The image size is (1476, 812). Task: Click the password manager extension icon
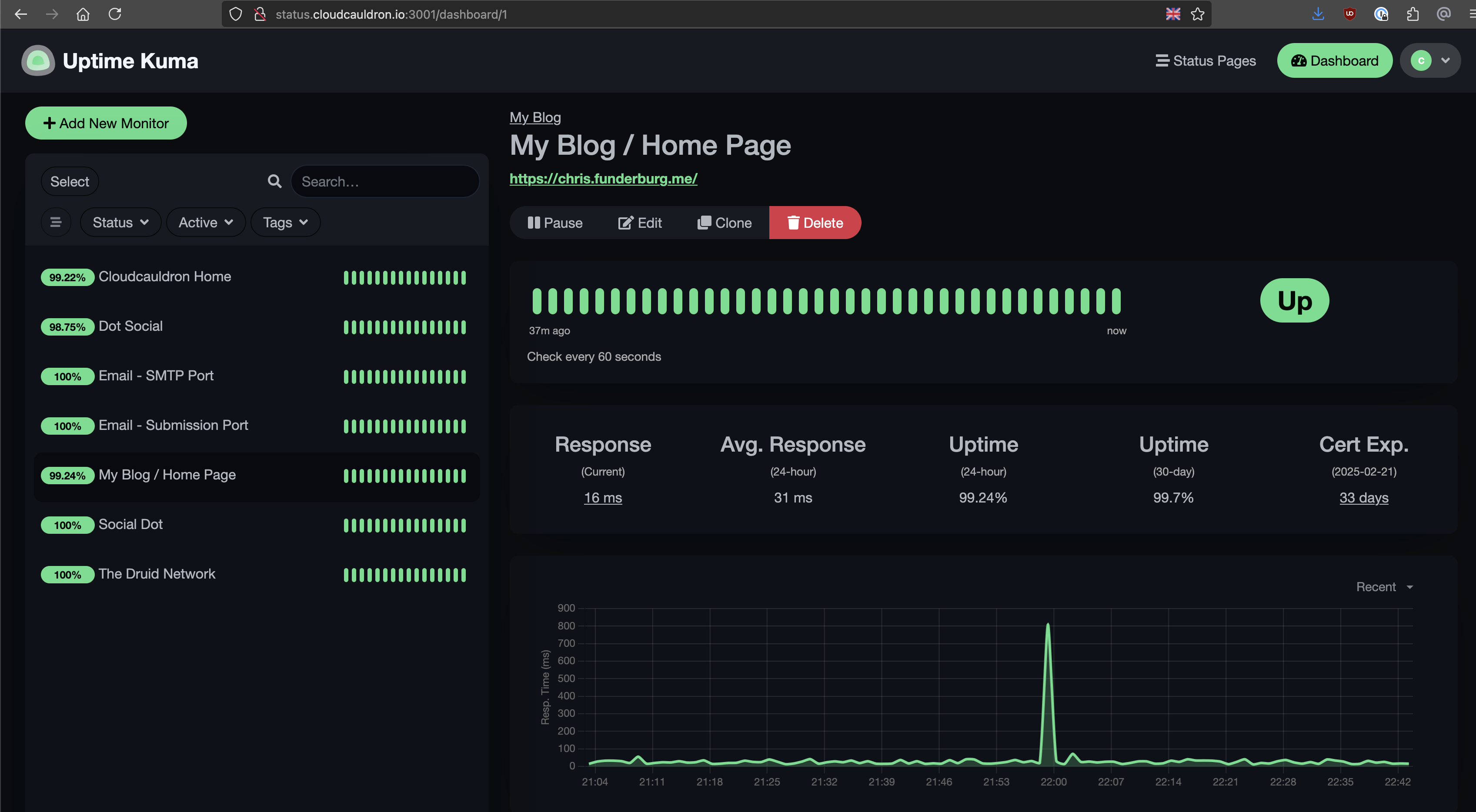pos(1381,14)
